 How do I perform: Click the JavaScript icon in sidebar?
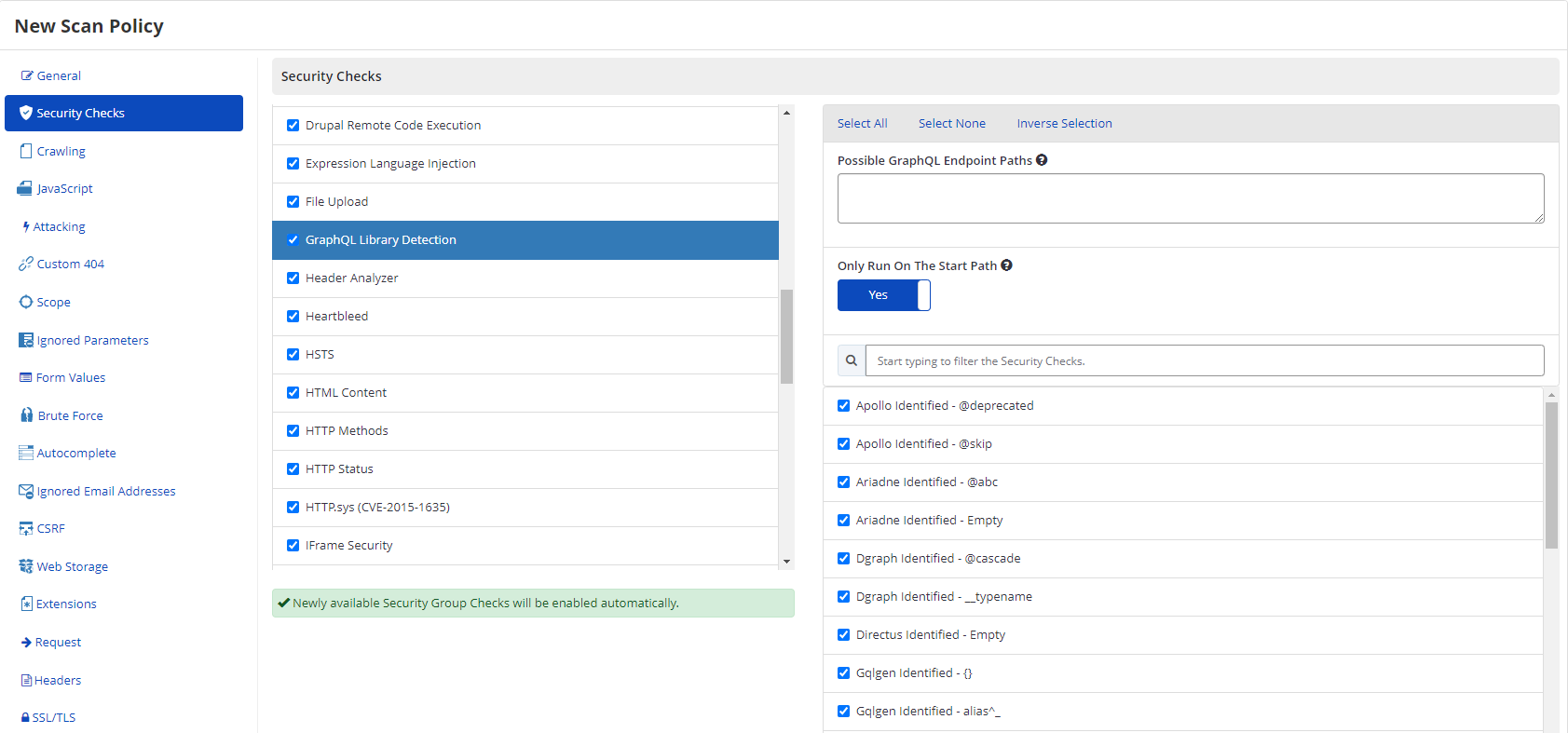(25, 188)
